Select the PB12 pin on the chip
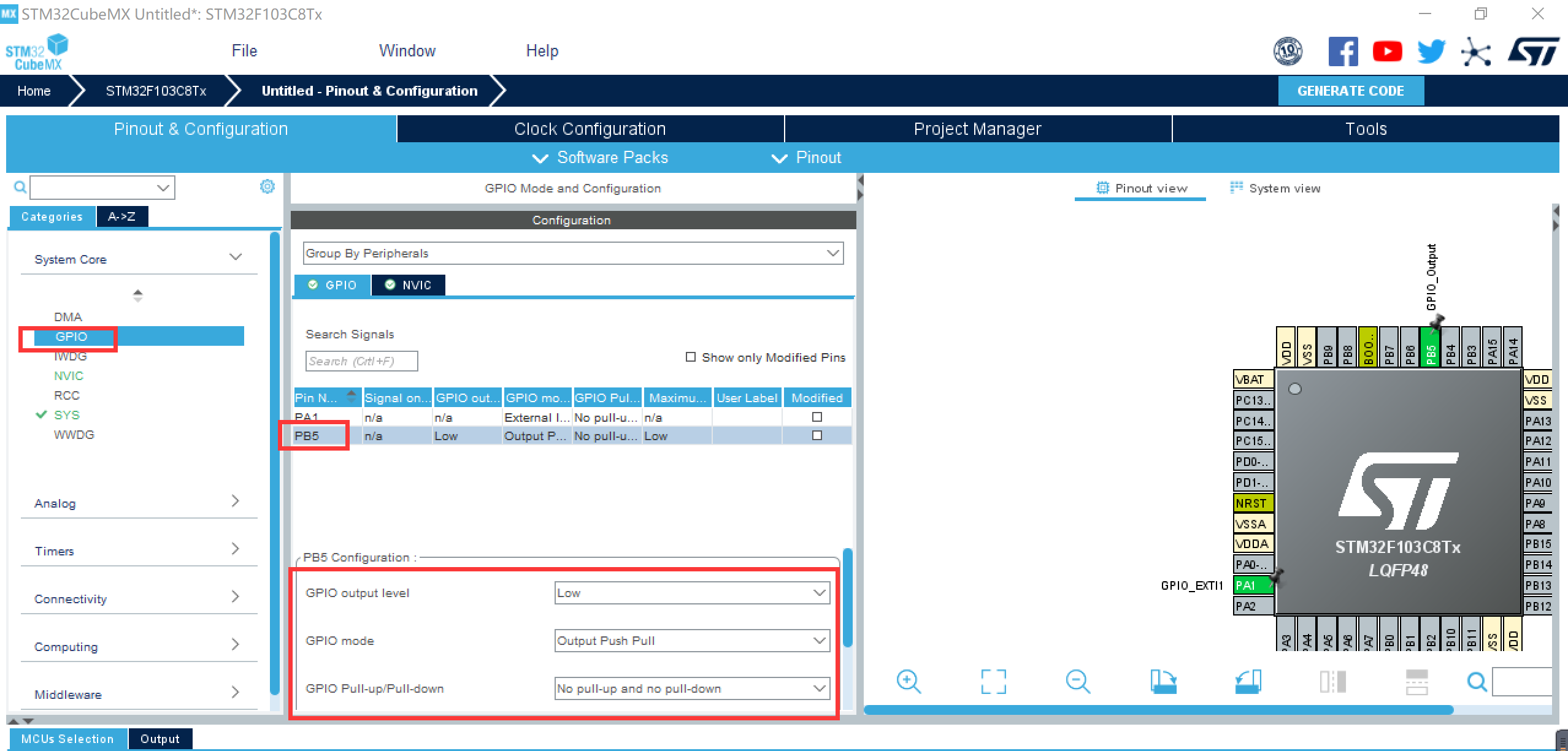The width and height of the screenshot is (1568, 751). 1538,606
